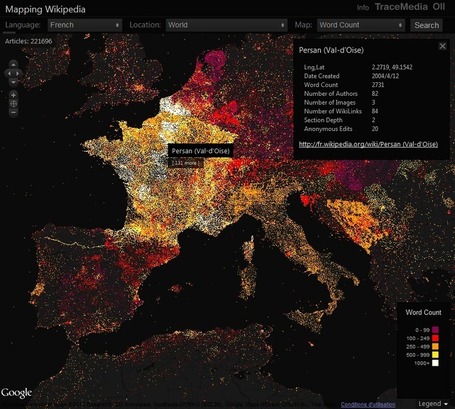Pan the map up with the arrow
This screenshot has width=455, height=409.
13,64
